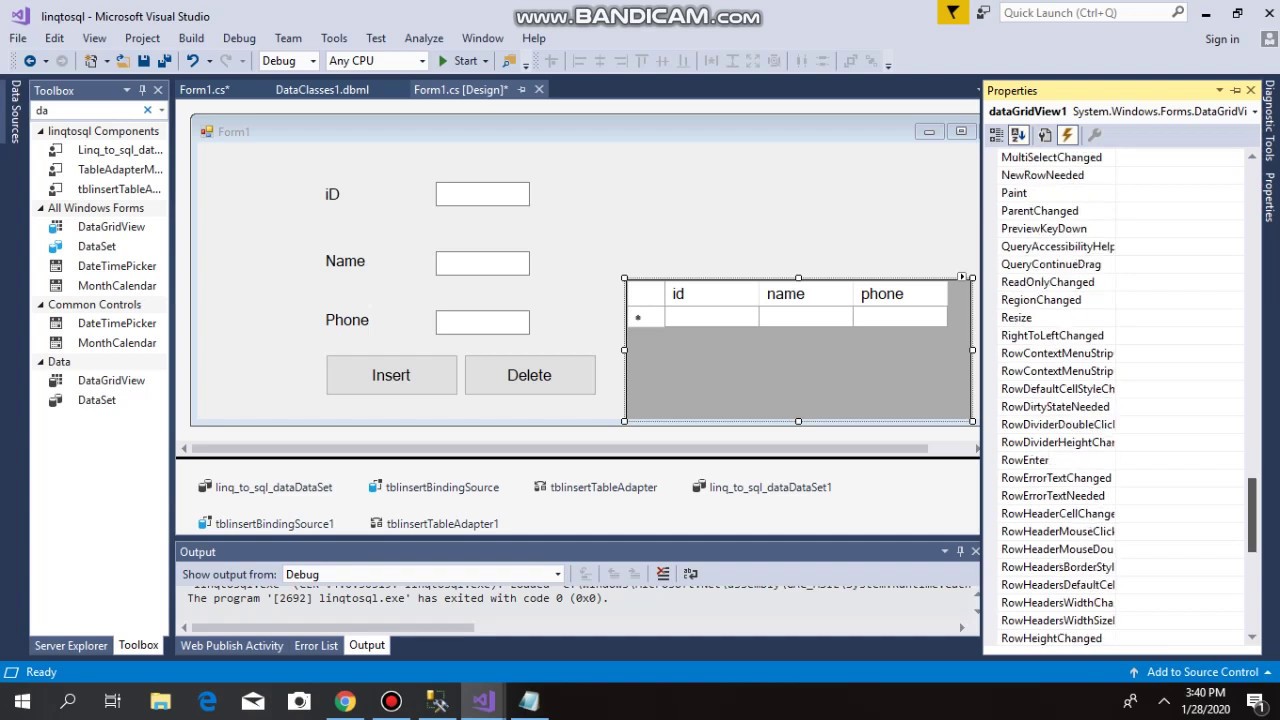Open the dataGridView smart tag arrow
This screenshot has height=720, width=1280.
coord(961,277)
